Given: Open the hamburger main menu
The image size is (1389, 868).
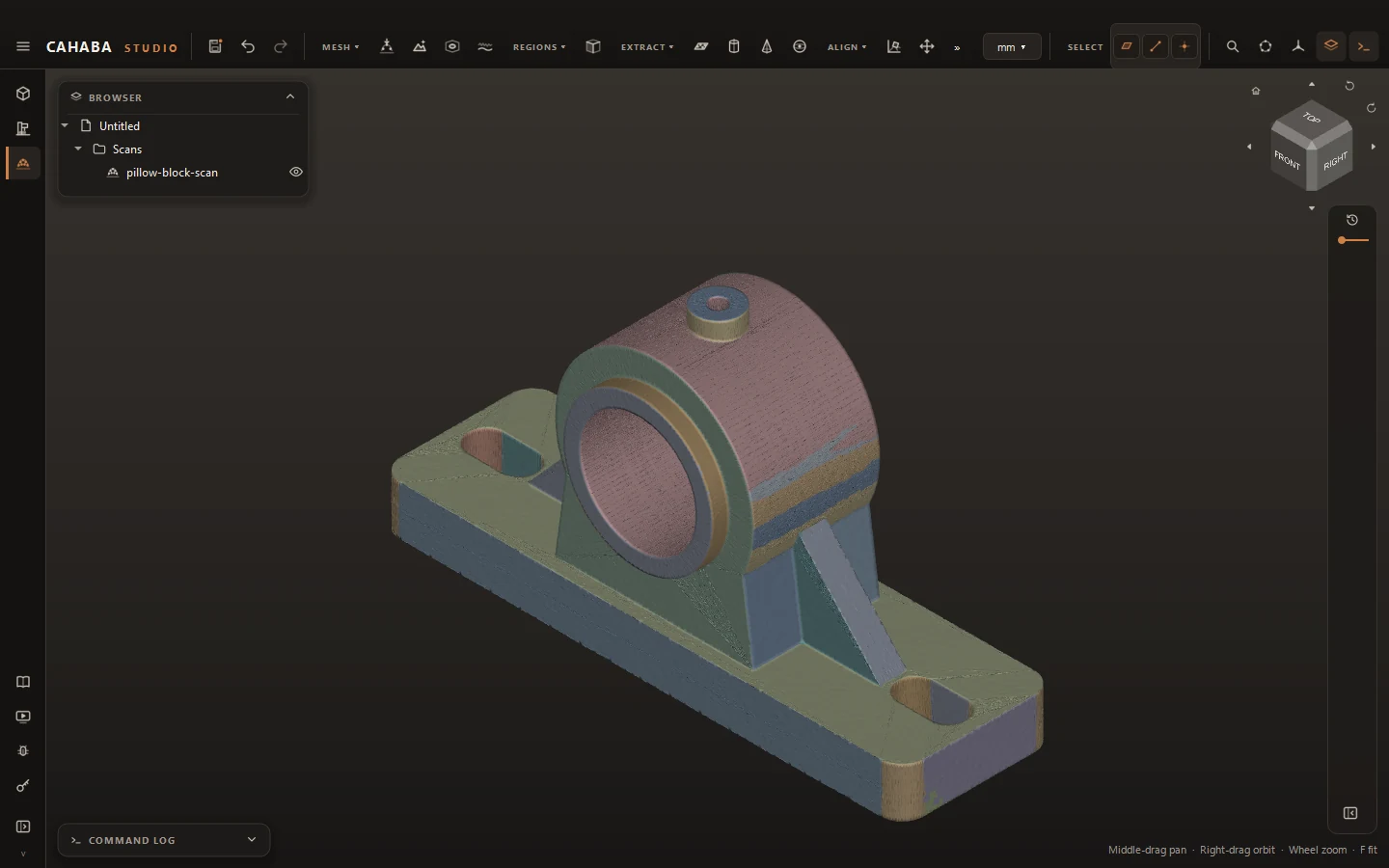Looking at the screenshot, I should (x=23, y=46).
